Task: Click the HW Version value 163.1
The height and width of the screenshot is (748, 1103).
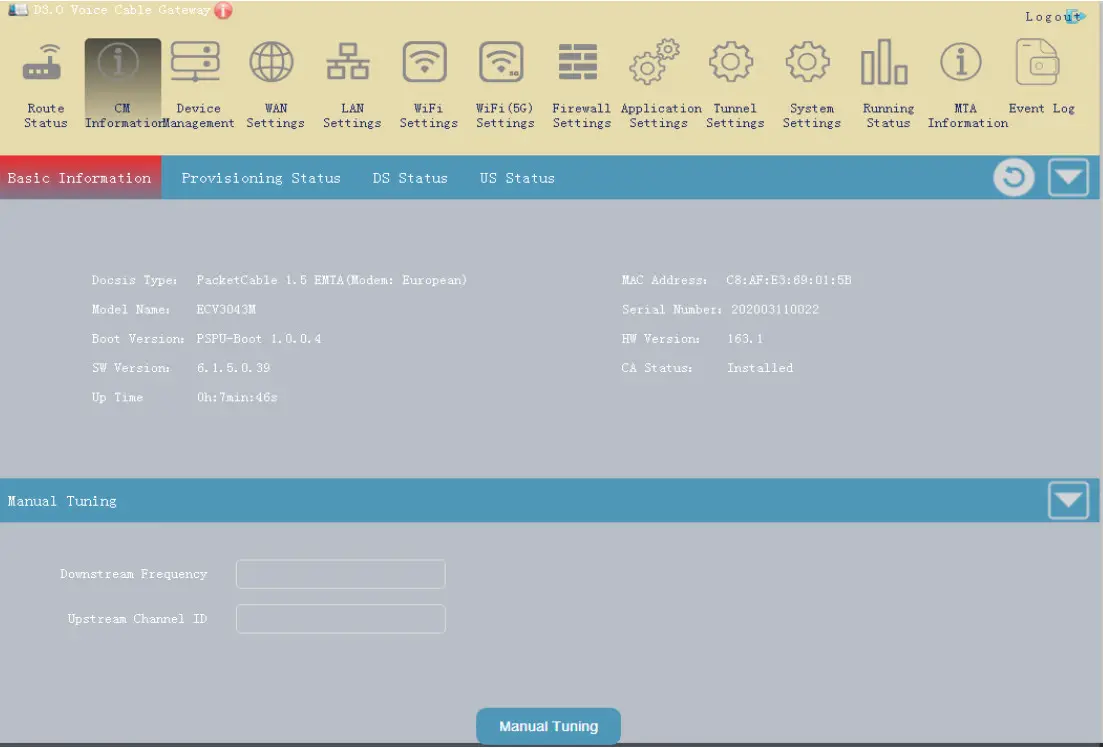Action: point(745,339)
